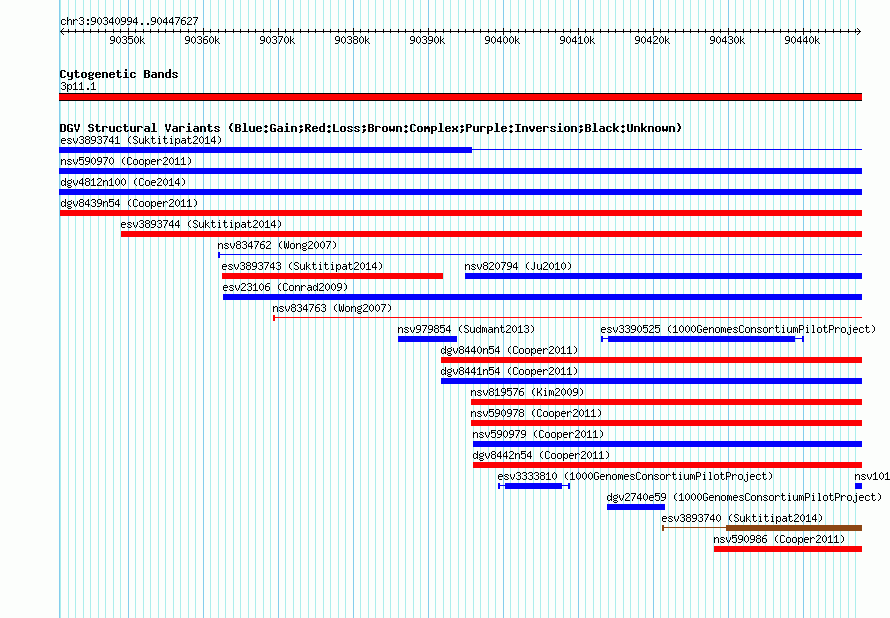Click the dgv8441n54 (Cooper2011) label
This screenshot has height=618, width=890.
(509, 371)
